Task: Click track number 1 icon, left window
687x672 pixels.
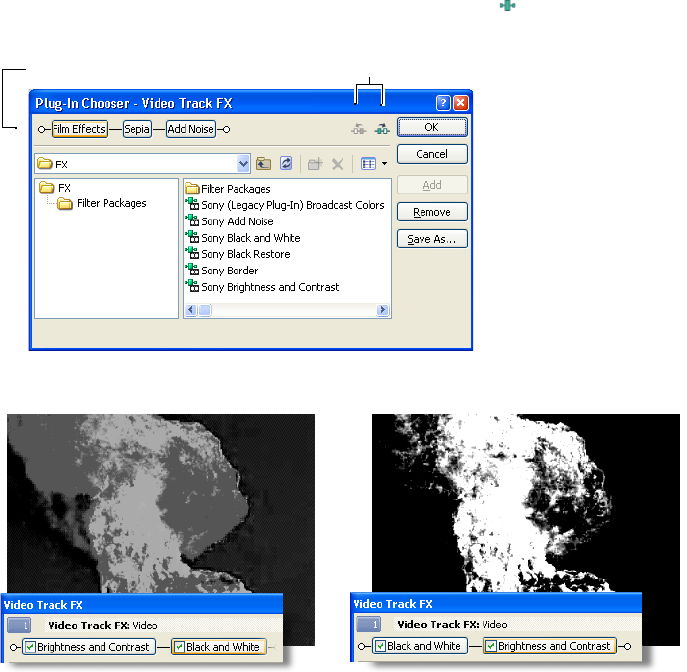Action: pos(19,625)
